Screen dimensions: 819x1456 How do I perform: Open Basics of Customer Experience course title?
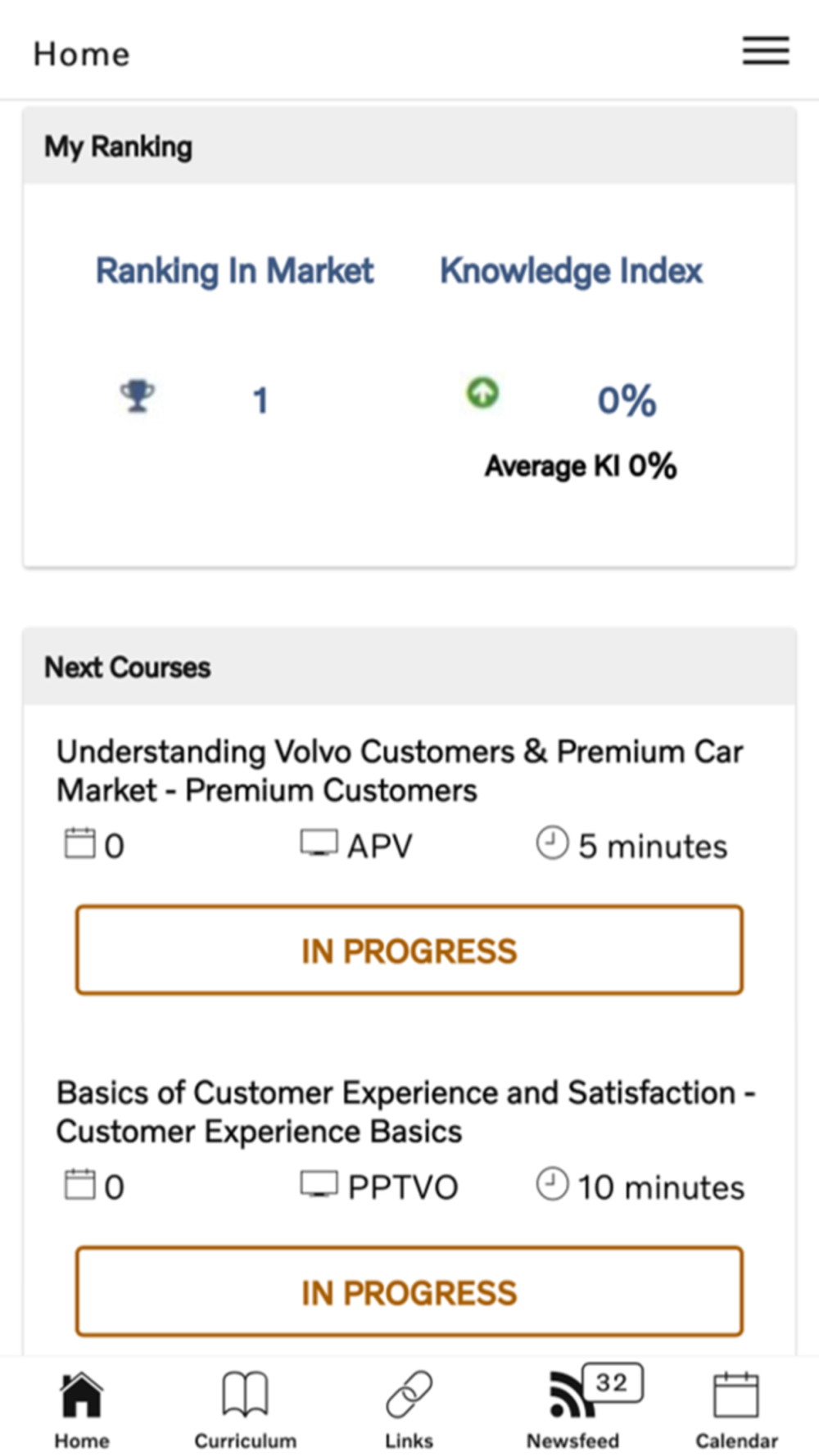click(x=405, y=1112)
